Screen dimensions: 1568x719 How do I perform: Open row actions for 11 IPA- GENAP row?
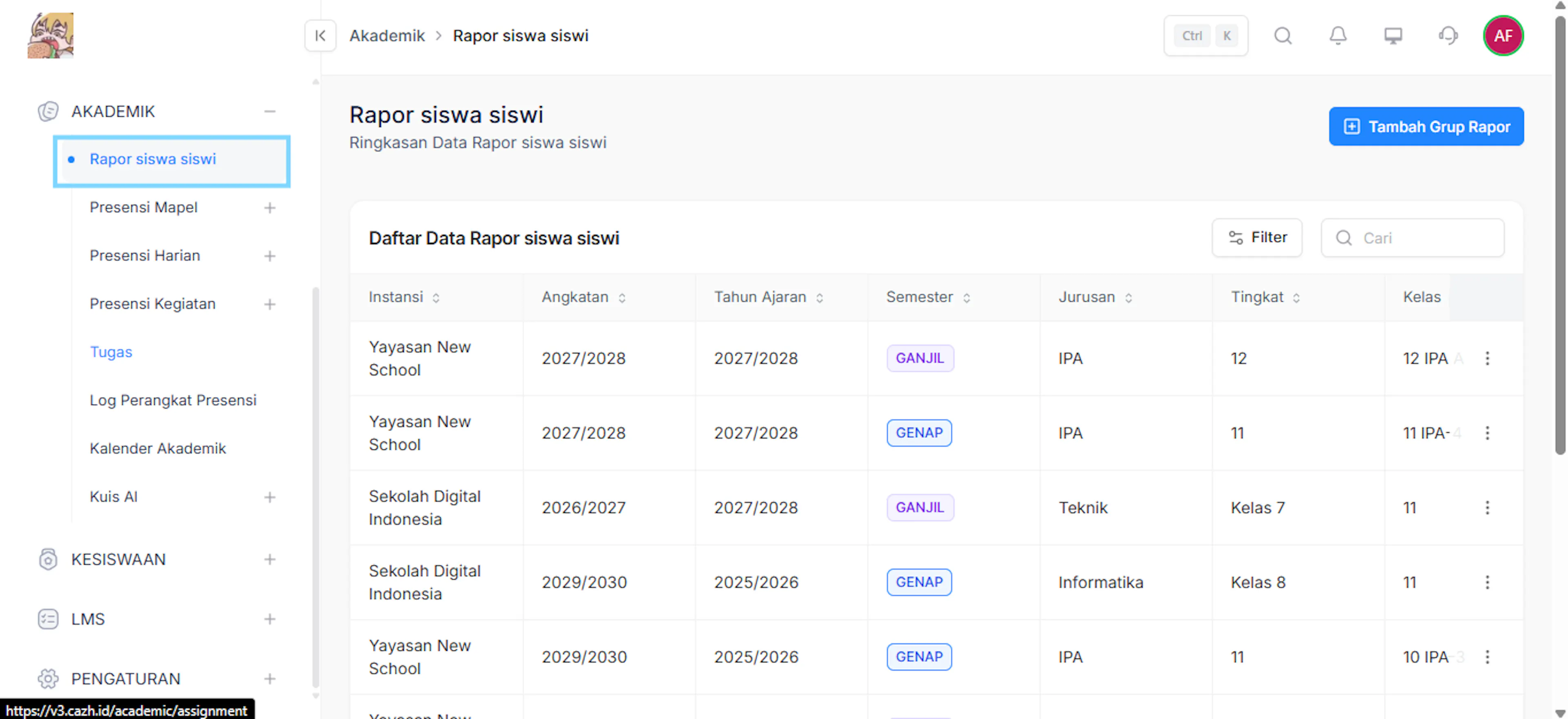pyautogui.click(x=1486, y=433)
